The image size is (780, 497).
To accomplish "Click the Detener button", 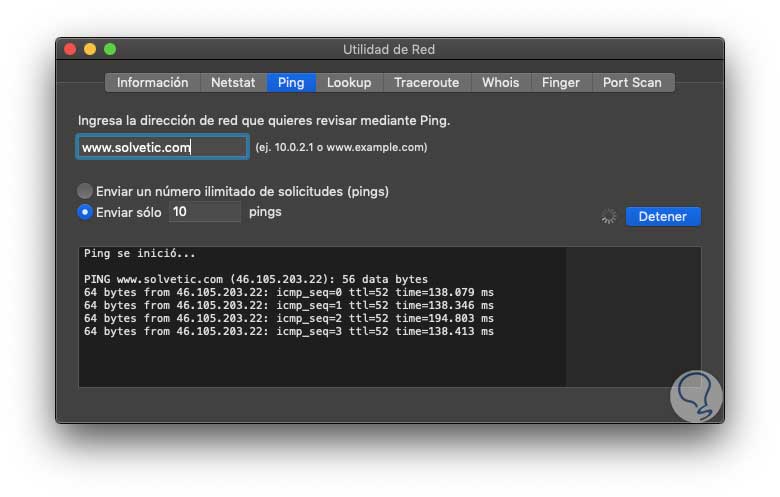I will [663, 216].
